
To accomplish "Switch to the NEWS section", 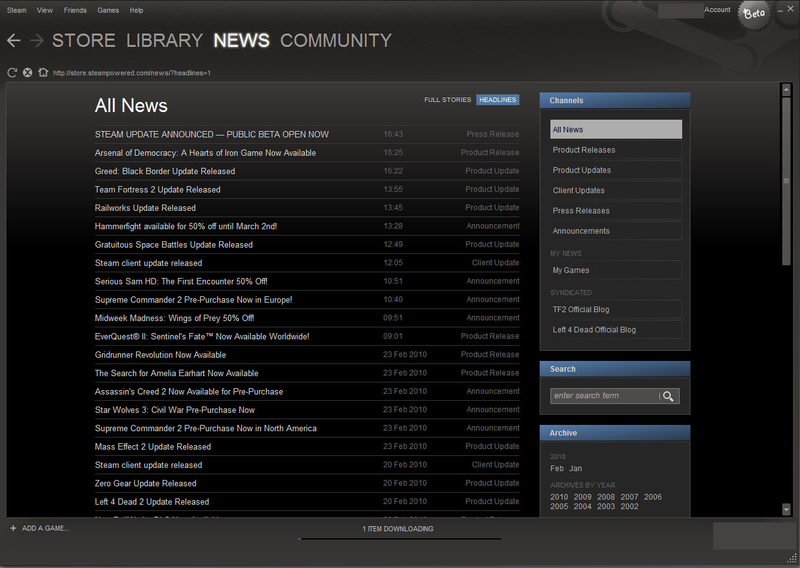I will [x=241, y=40].
